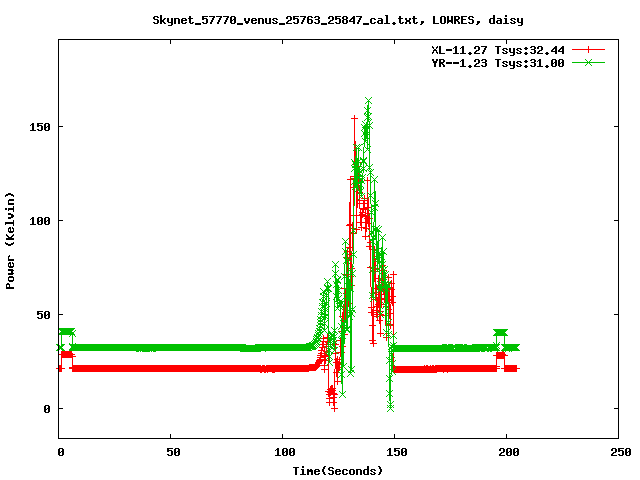Click the Time(Seconds) x-axis label
The height and width of the screenshot is (480, 640).
click(338, 471)
